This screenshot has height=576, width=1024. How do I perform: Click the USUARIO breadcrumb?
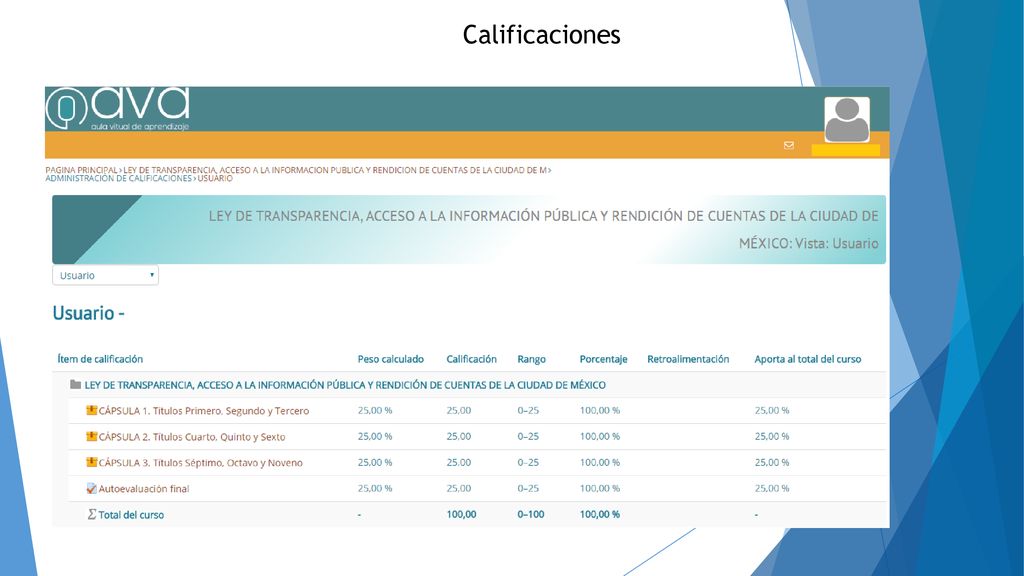215,178
